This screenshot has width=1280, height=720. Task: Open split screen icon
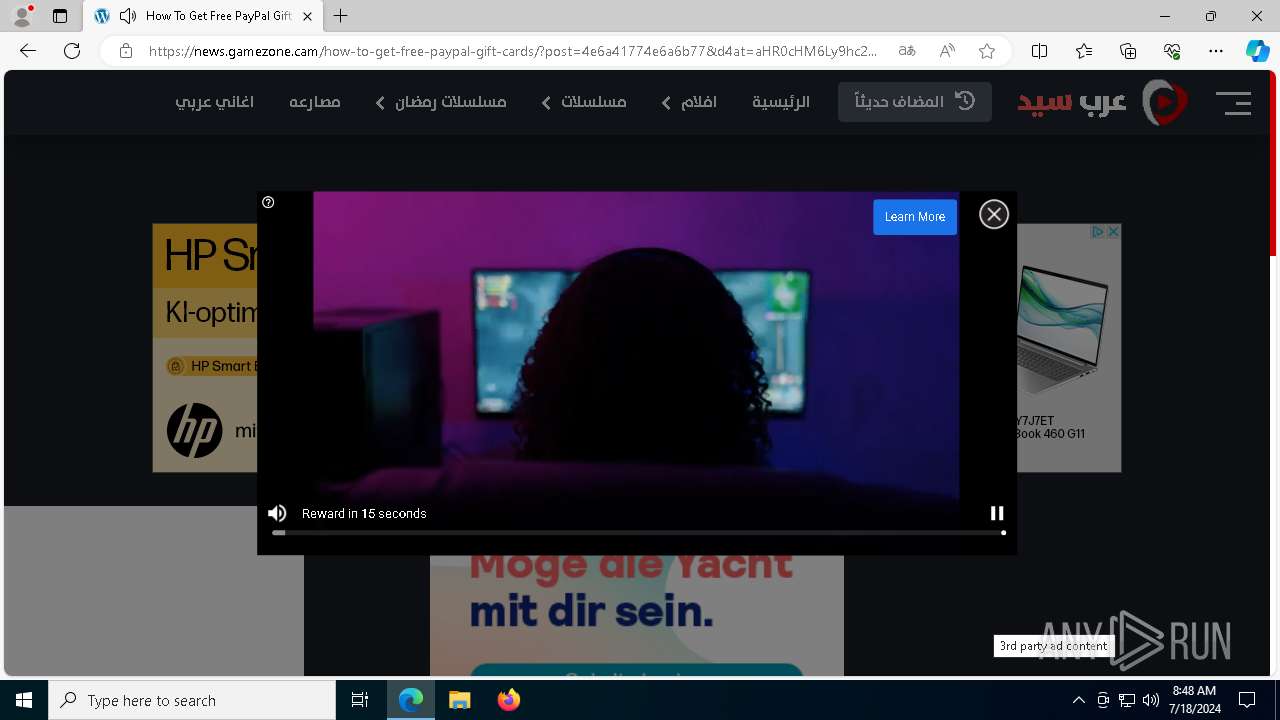click(1039, 51)
